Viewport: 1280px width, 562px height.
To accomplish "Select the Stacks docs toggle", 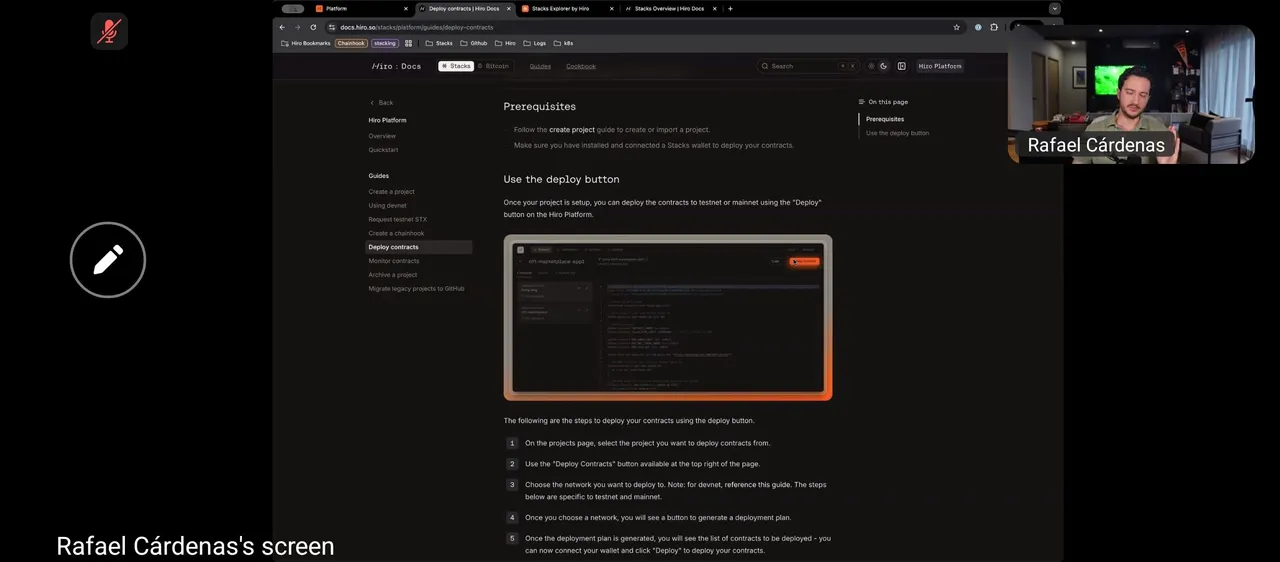I will click(456, 66).
